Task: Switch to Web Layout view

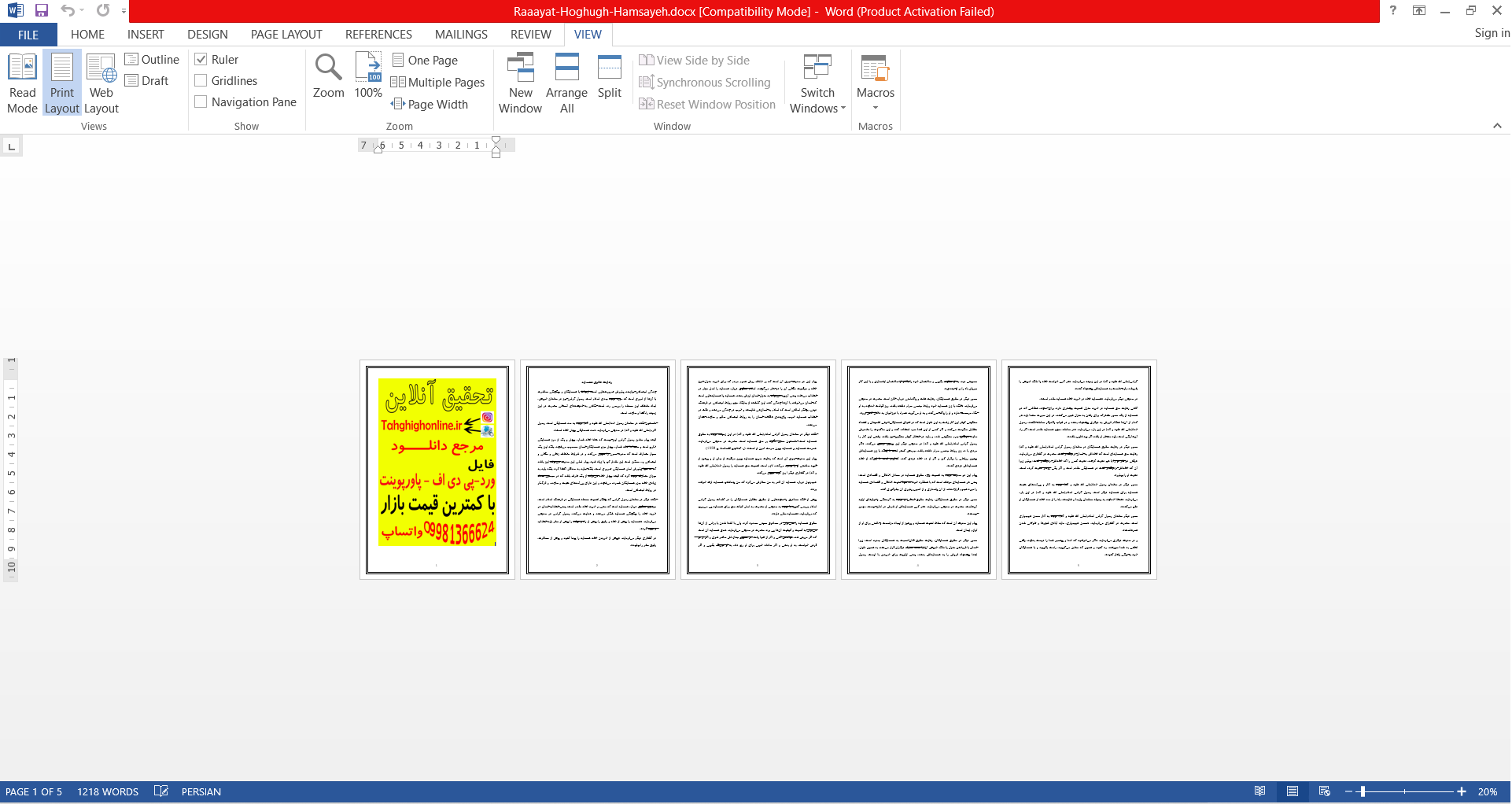Action: pos(101,83)
